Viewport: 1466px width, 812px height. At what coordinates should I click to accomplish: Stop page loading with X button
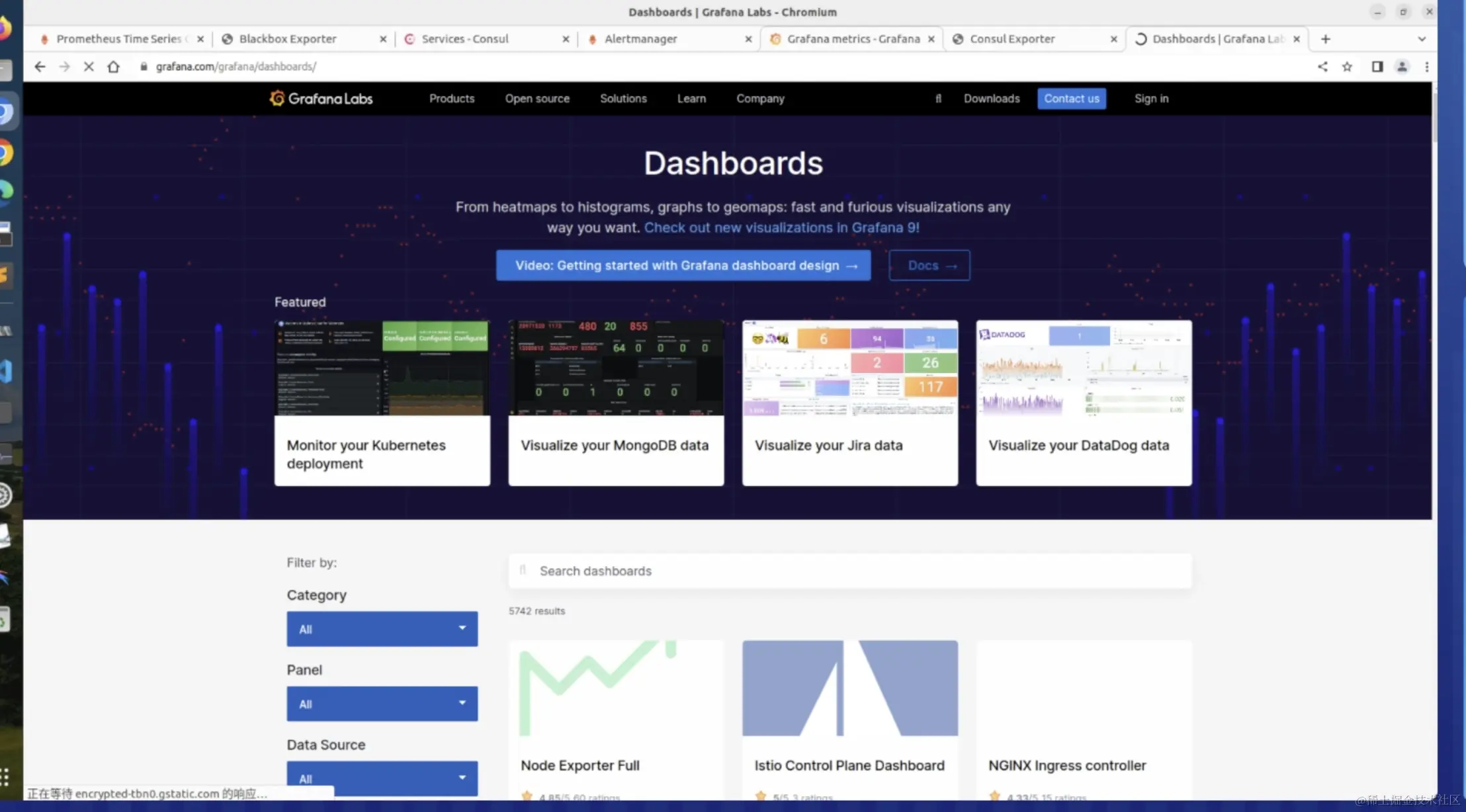point(89,67)
